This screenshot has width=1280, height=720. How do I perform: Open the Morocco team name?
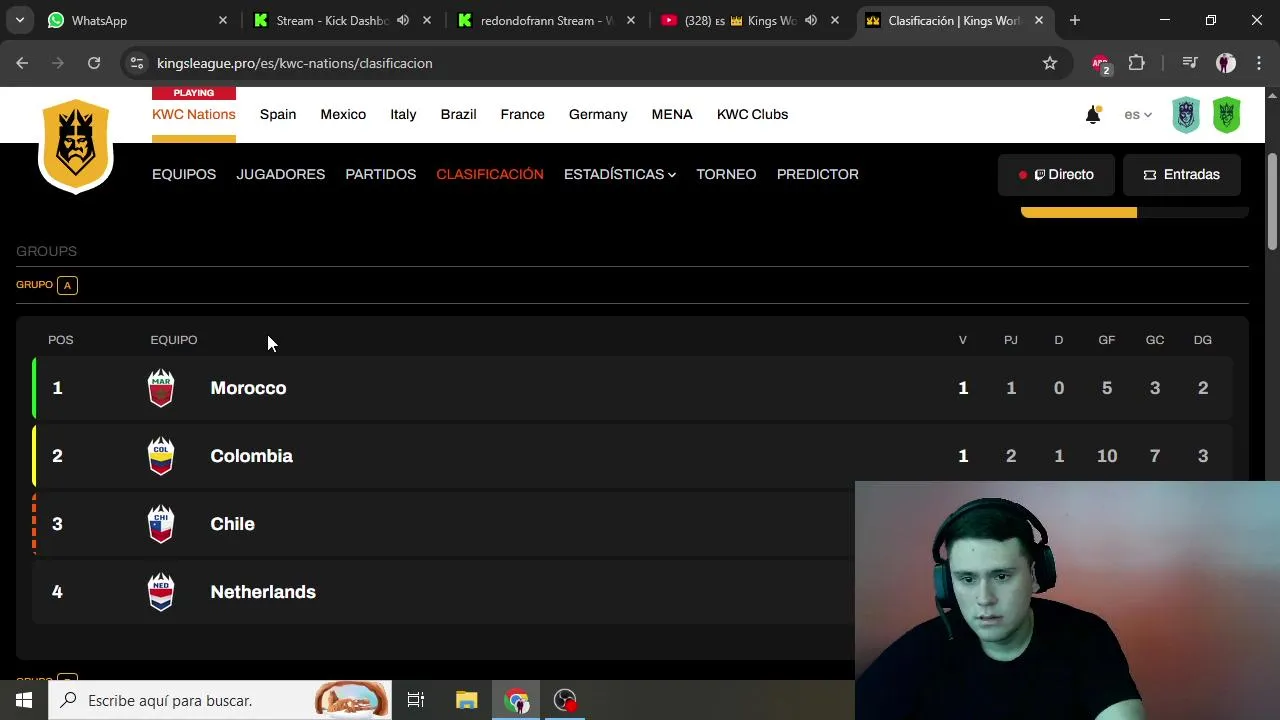[x=248, y=388]
